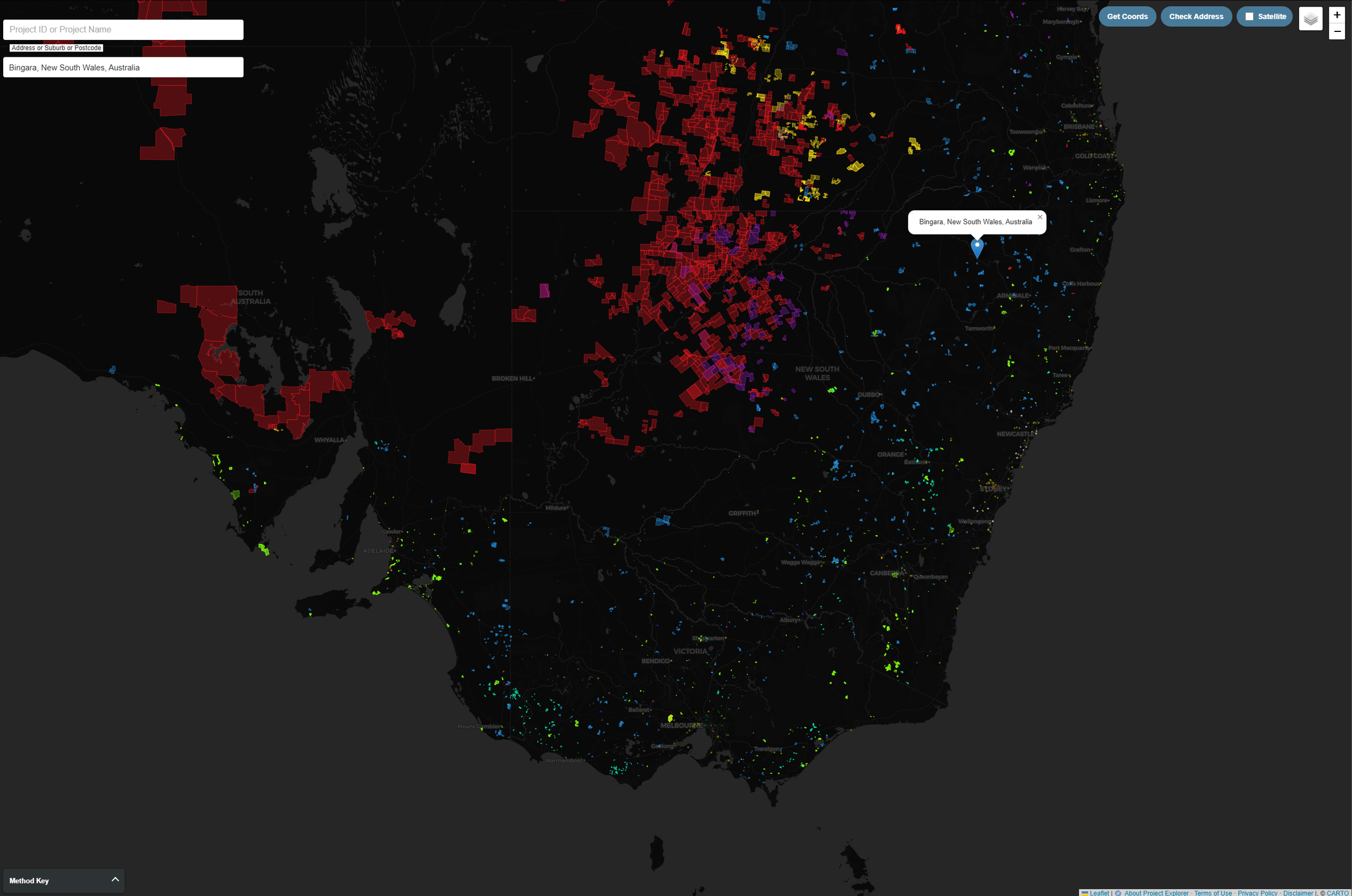
Task: Zoom in with the plus button
Action: pos(1336,15)
